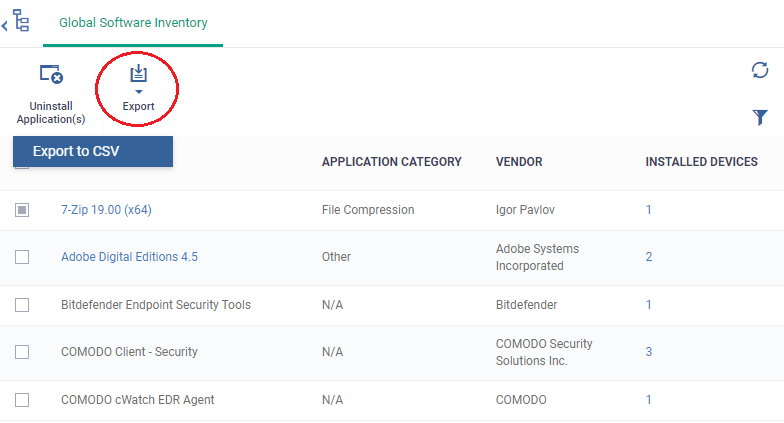
Task: Click installed devices count 2 for Adobe
Action: pos(648,257)
